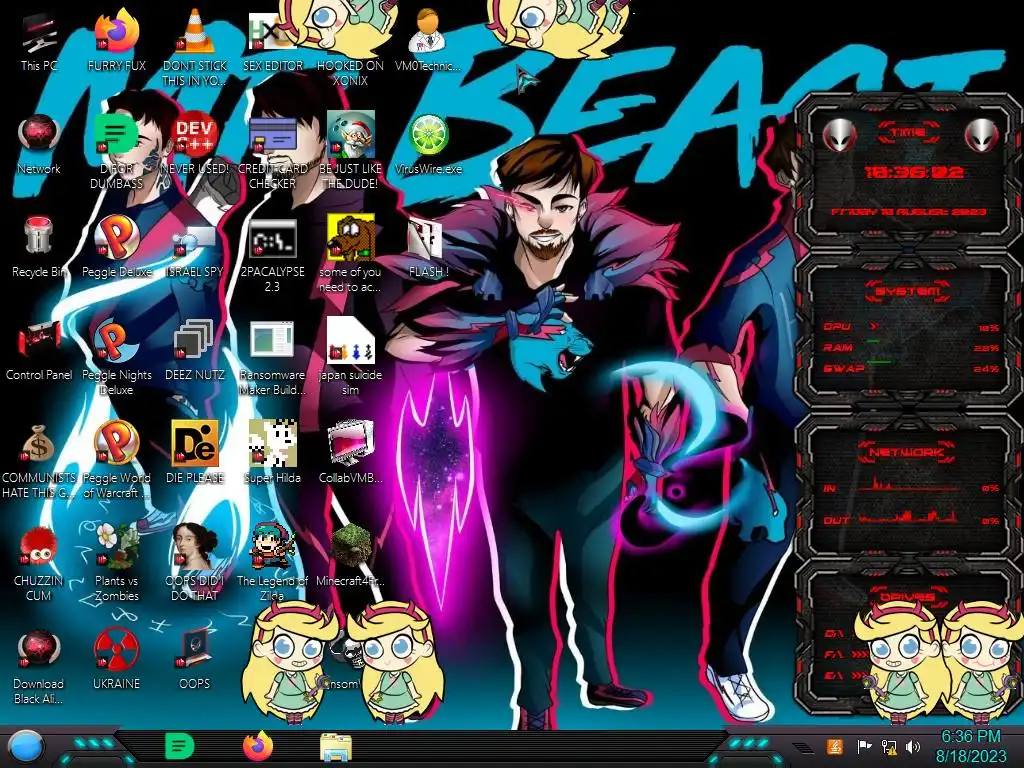Open the OOPS headset laptop icon
Viewport: 1024px width, 768px height.
click(194, 660)
